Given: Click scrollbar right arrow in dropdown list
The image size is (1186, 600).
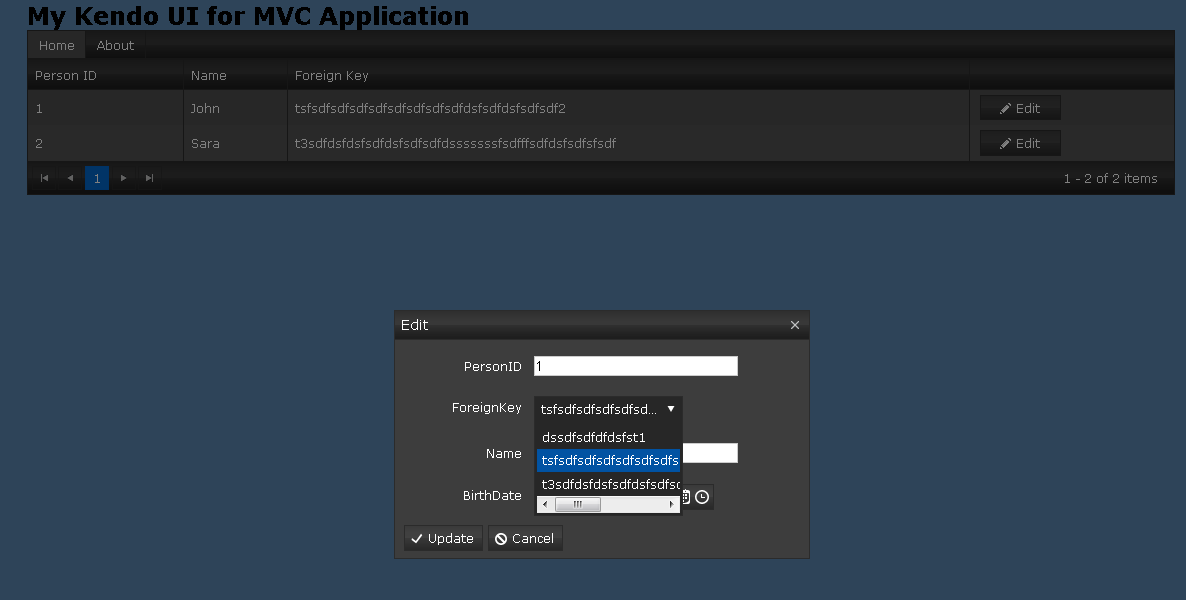Looking at the screenshot, I should (671, 504).
